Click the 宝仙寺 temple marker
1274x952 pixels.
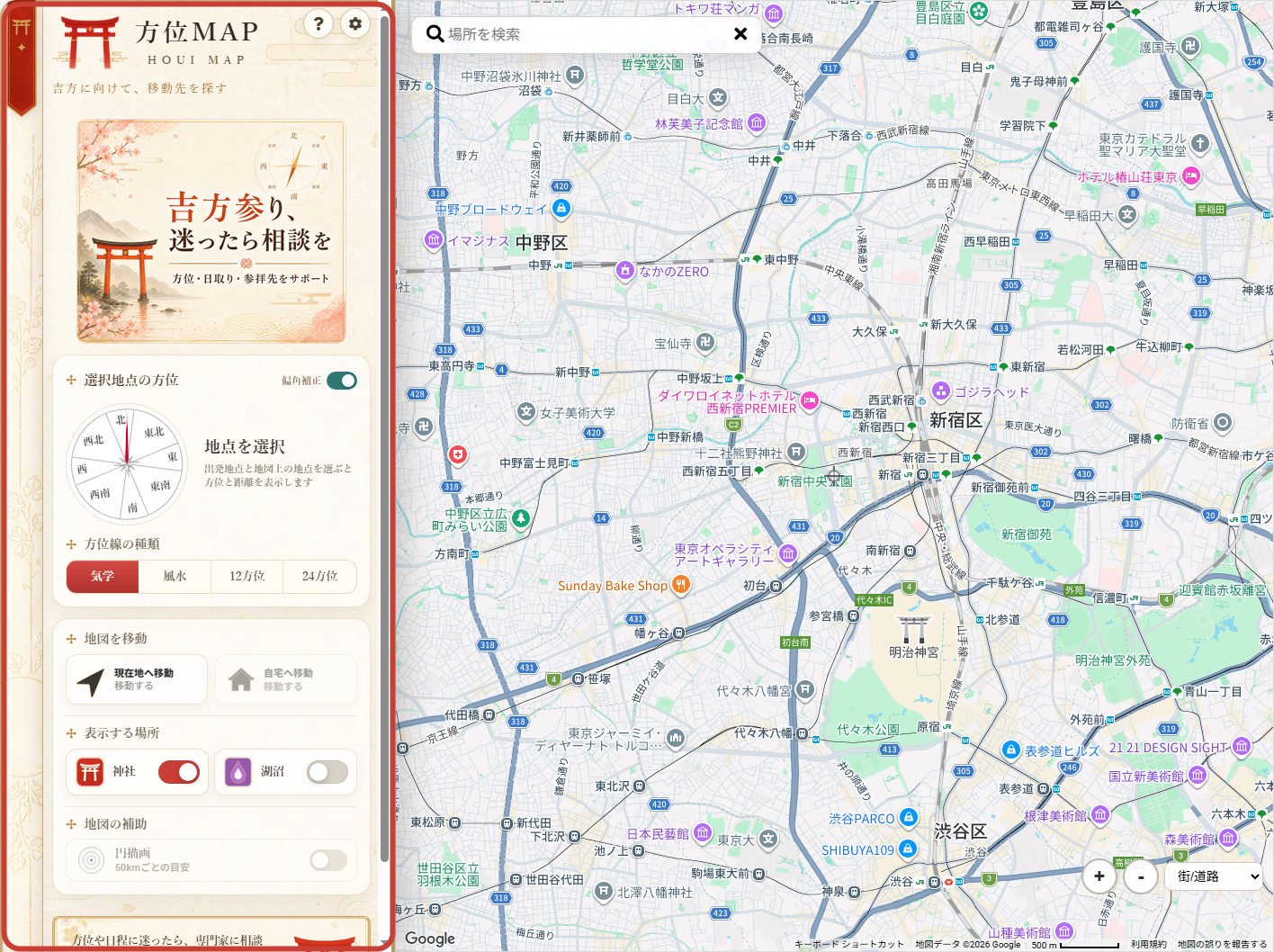coord(705,342)
